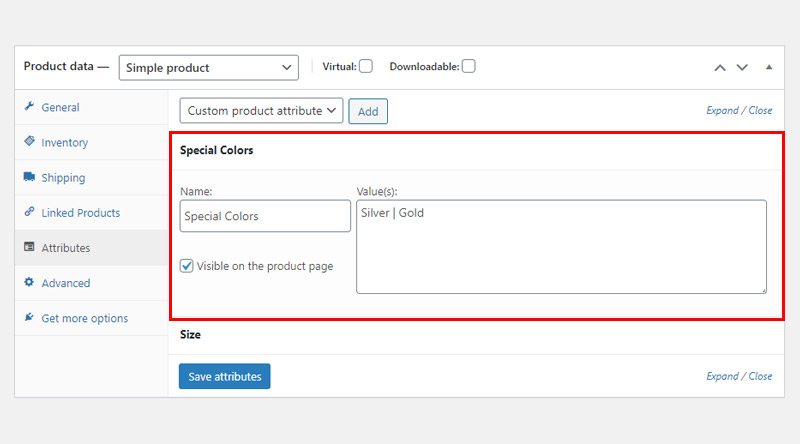Viewport: 800px width, 444px height.
Task: Collapse Product data panel with triangle toggle
Action: pyautogui.click(x=769, y=67)
